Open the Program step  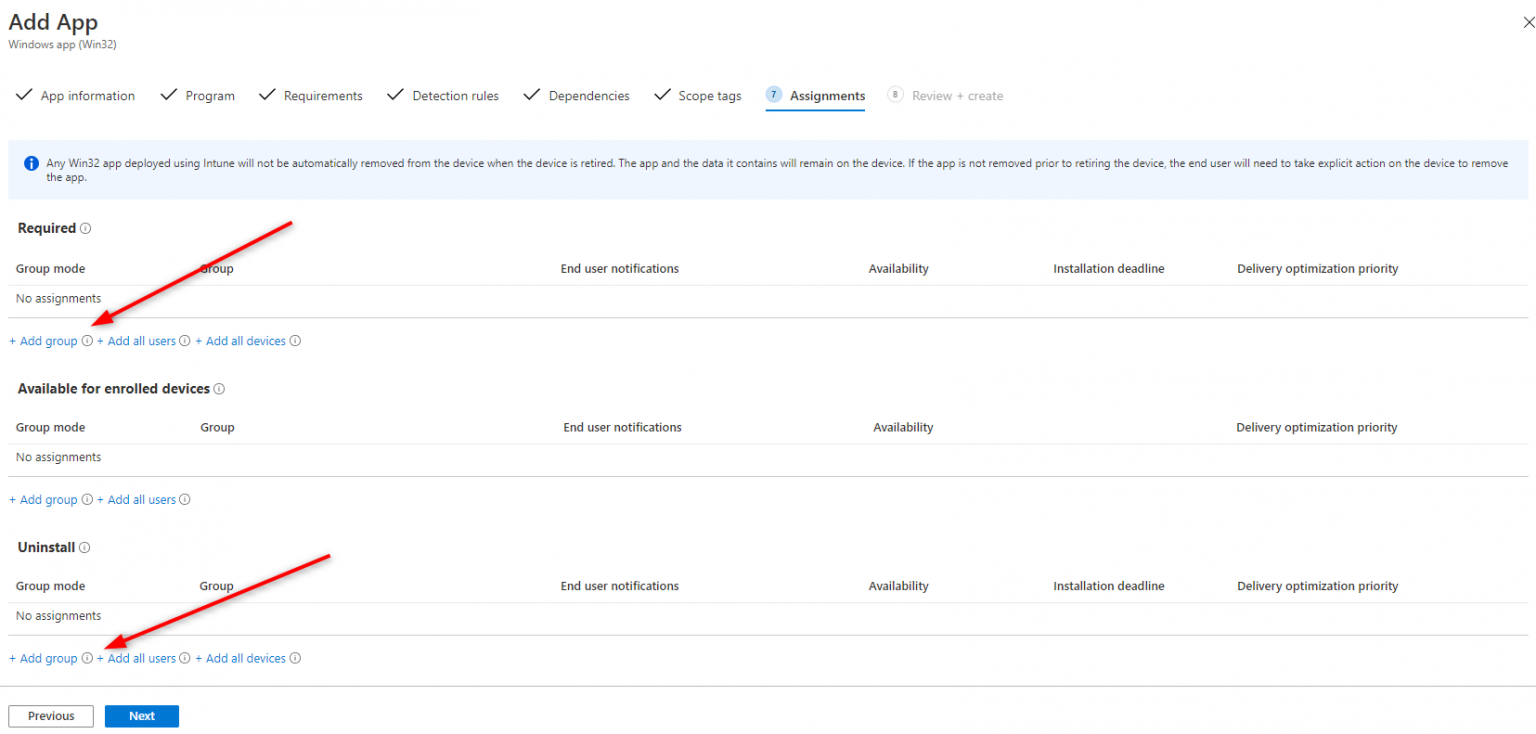[x=209, y=95]
